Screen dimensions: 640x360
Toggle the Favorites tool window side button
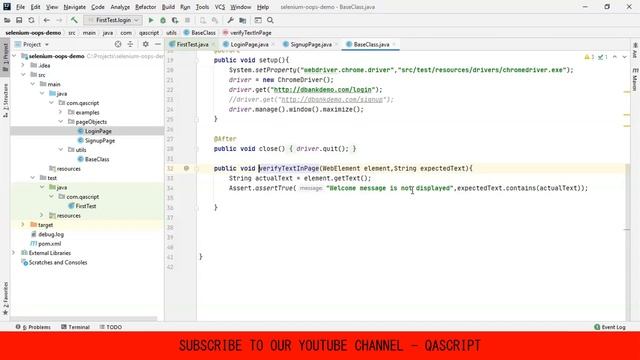(x=5, y=298)
